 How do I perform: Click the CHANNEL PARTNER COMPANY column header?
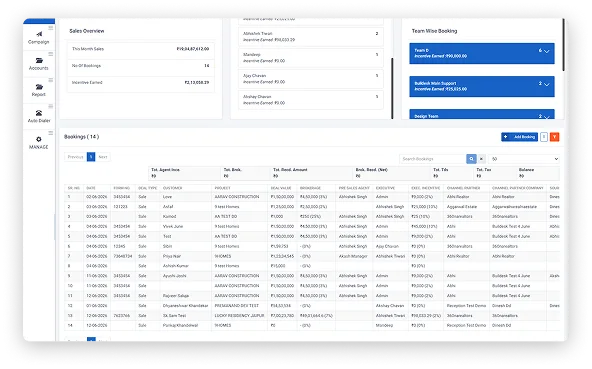pos(518,188)
